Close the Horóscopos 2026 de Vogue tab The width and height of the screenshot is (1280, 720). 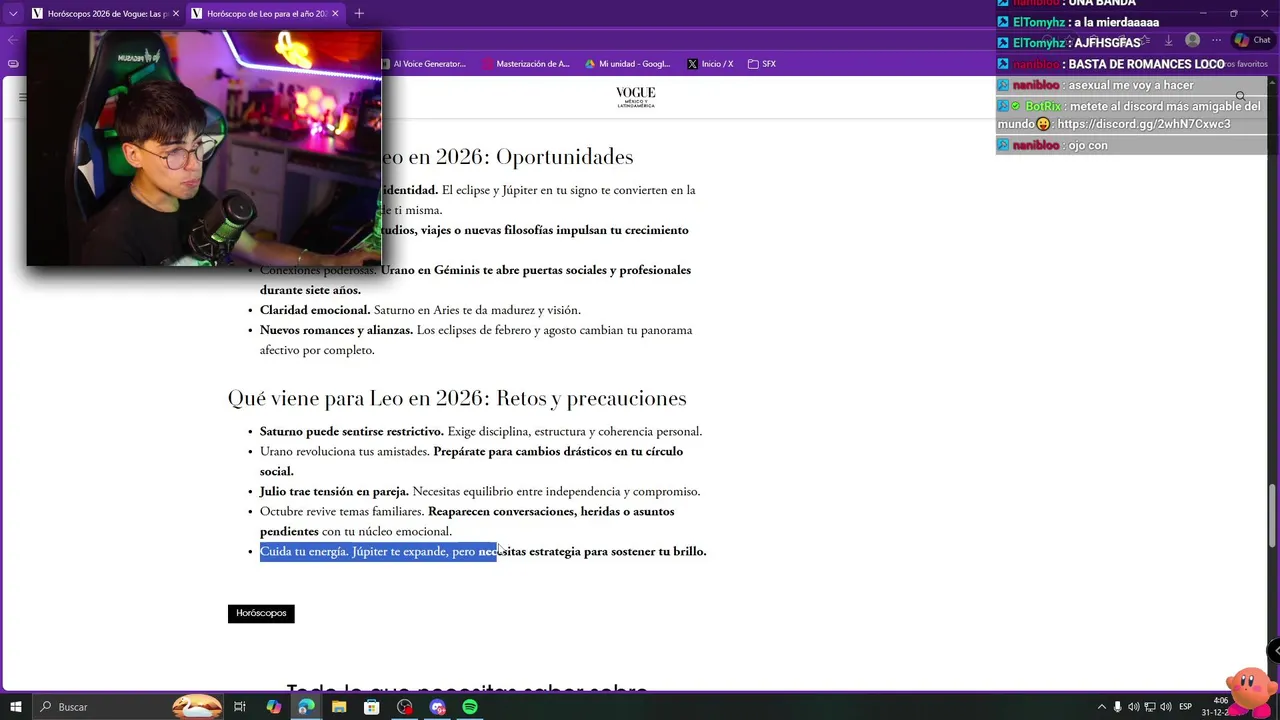(x=176, y=14)
